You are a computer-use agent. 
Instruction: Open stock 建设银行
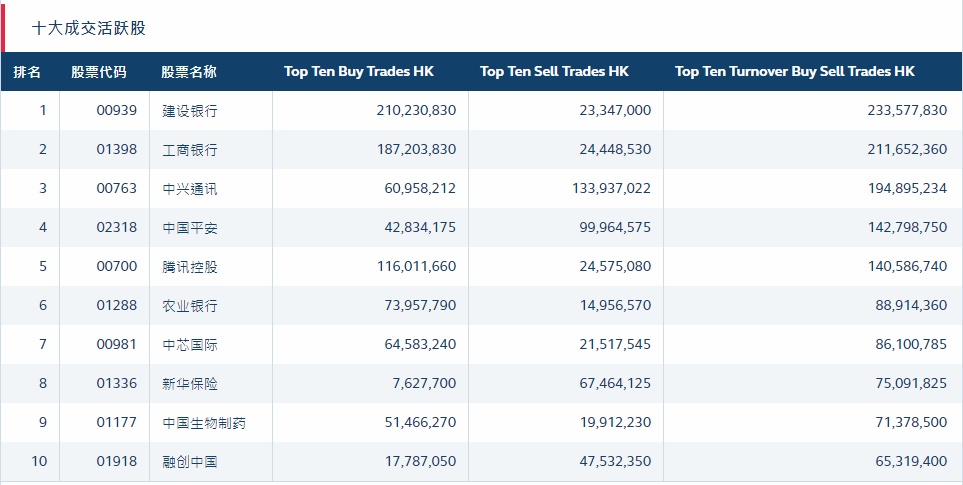click(190, 111)
